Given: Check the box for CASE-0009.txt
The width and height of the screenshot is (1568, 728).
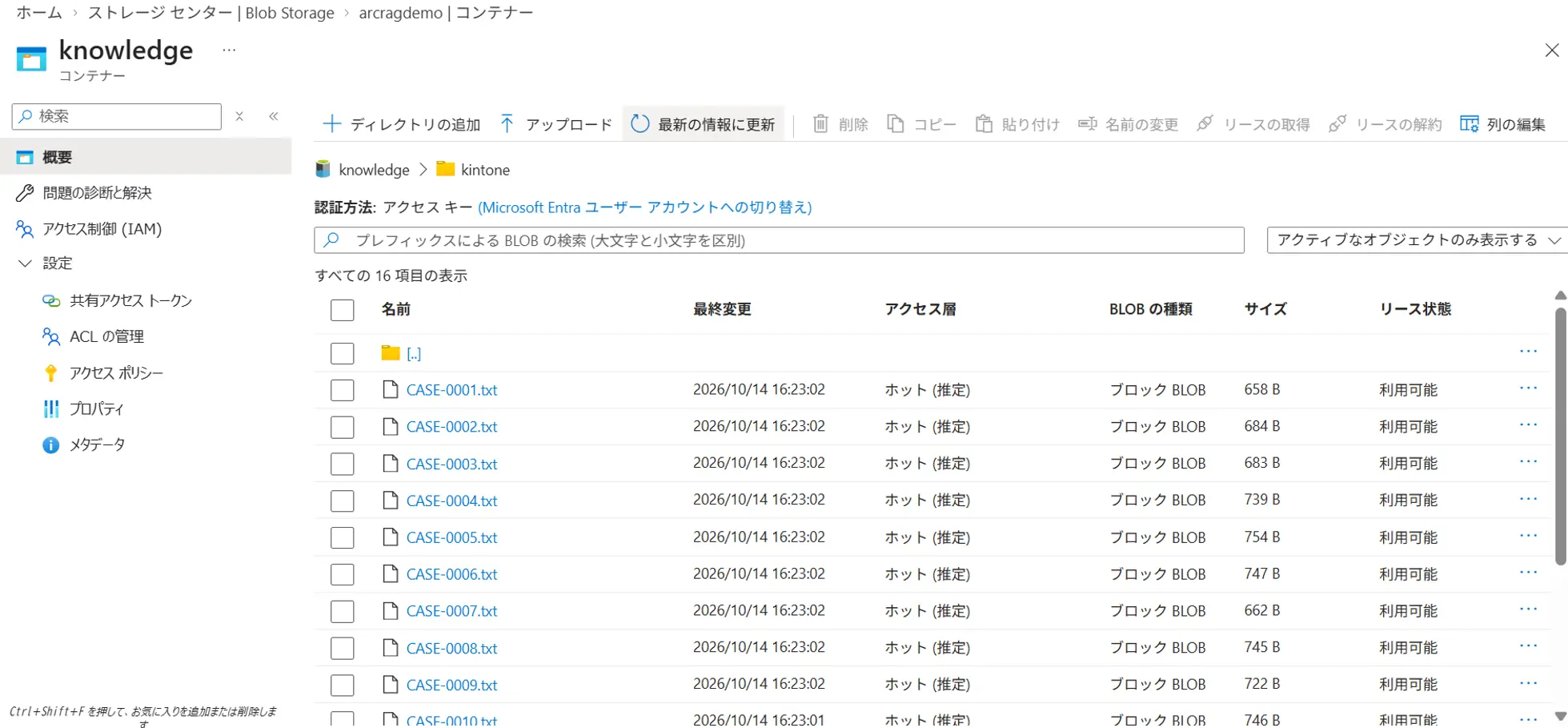Looking at the screenshot, I should point(342,685).
